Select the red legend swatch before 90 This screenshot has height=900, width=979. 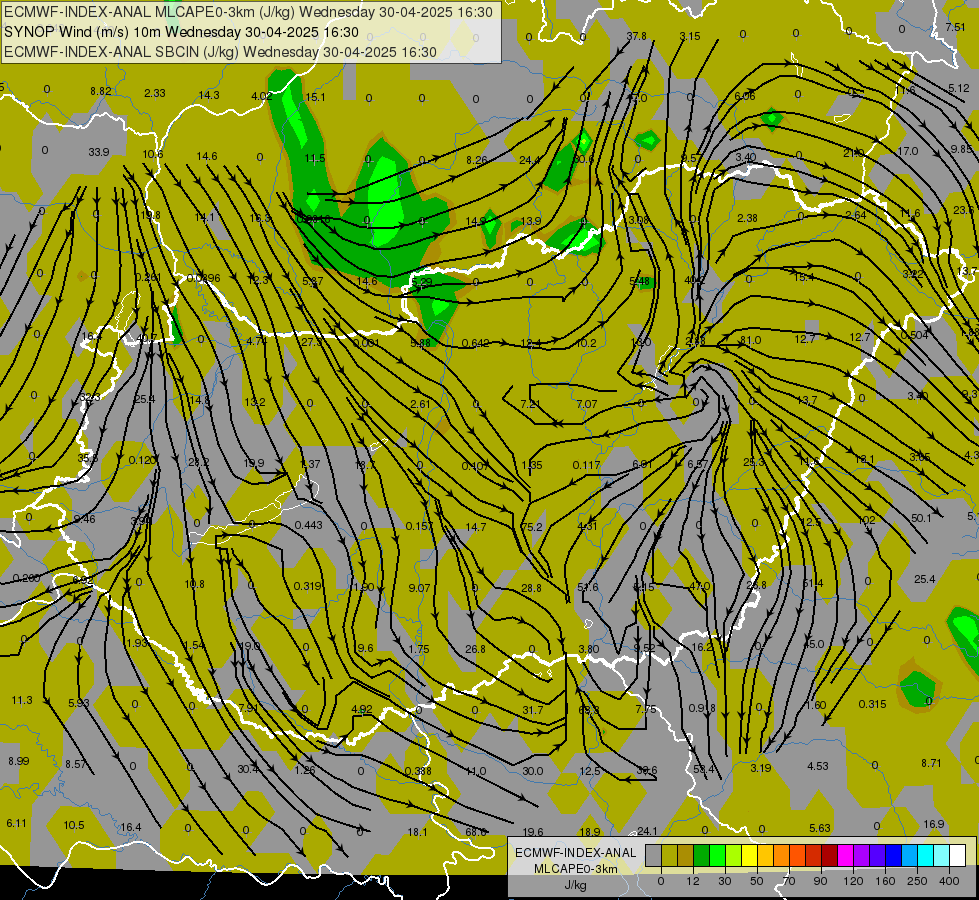(814, 855)
